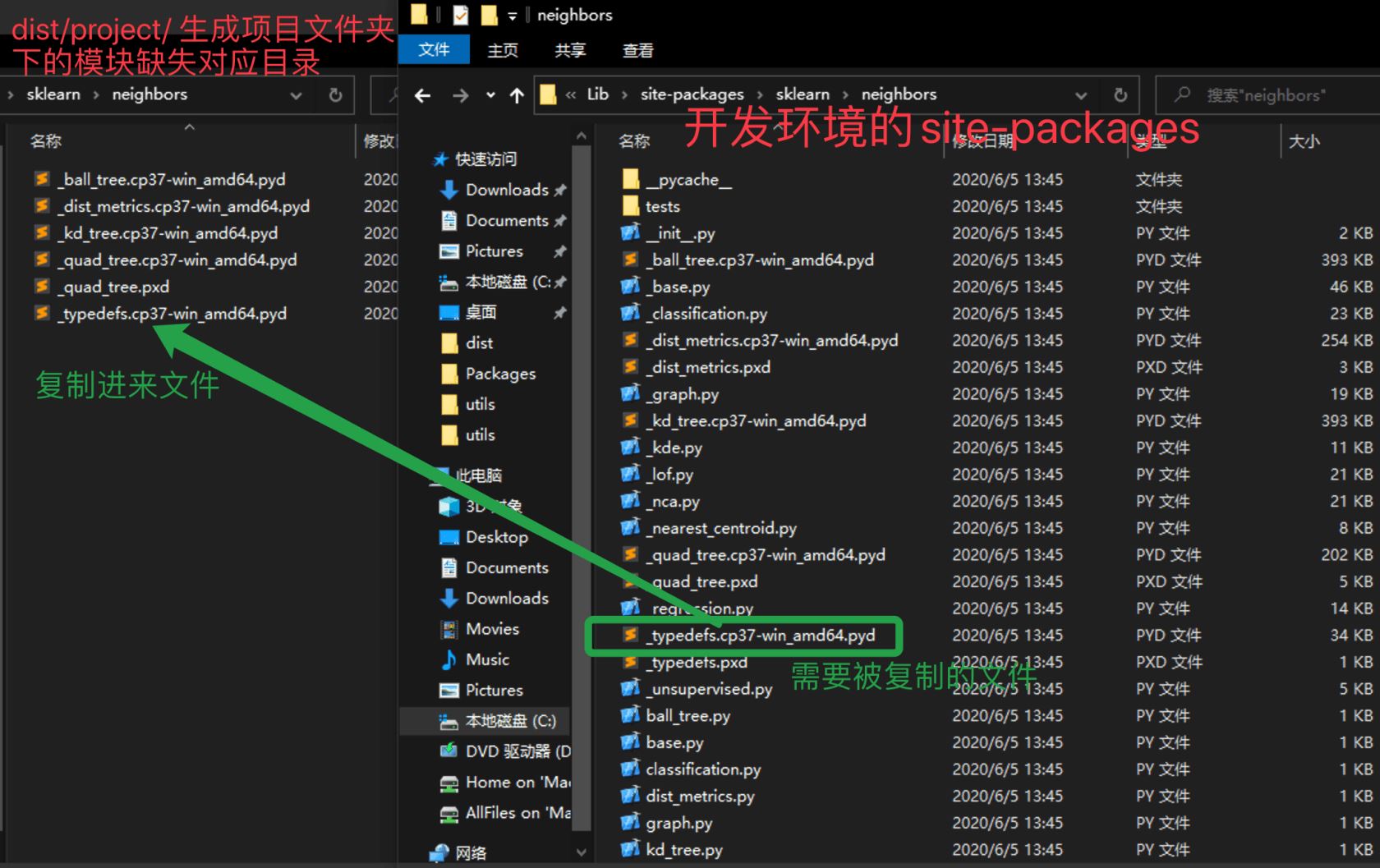Select the _classification.py file
This screenshot has width=1380, height=868.
click(706, 313)
